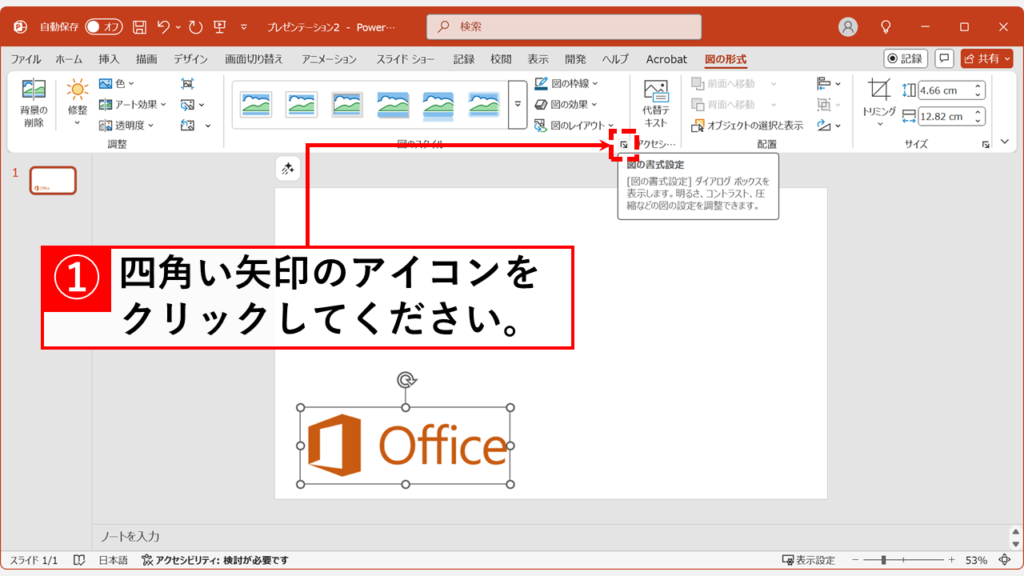Click the Redo arrow icon

click(x=195, y=27)
